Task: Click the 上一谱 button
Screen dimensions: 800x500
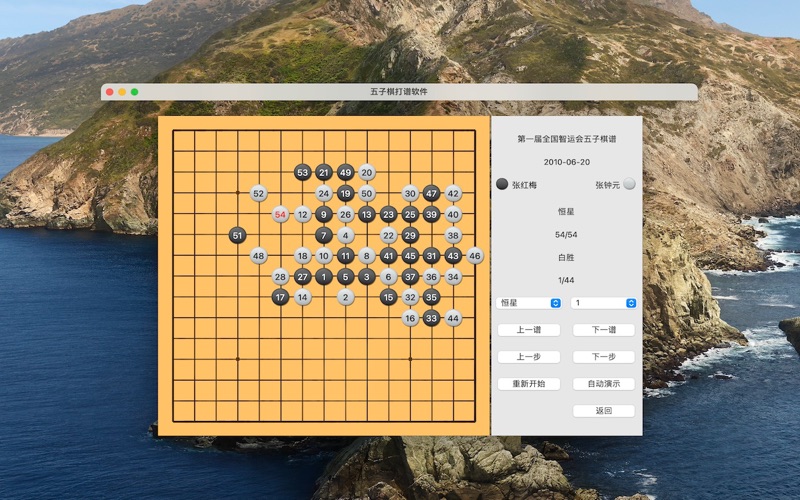Action: pyautogui.click(x=529, y=330)
